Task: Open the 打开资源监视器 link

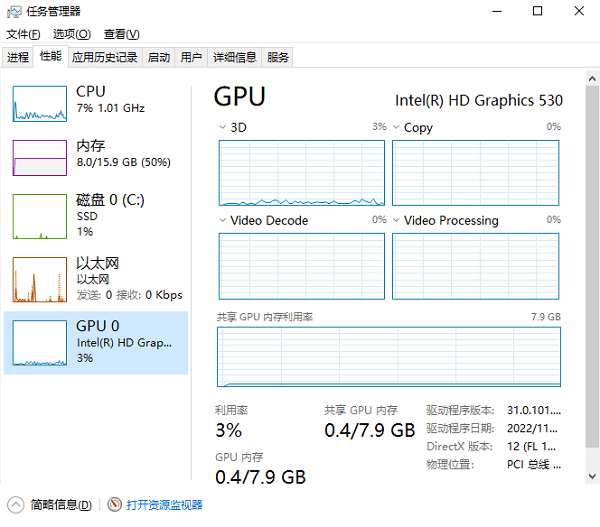Action: coord(165,505)
